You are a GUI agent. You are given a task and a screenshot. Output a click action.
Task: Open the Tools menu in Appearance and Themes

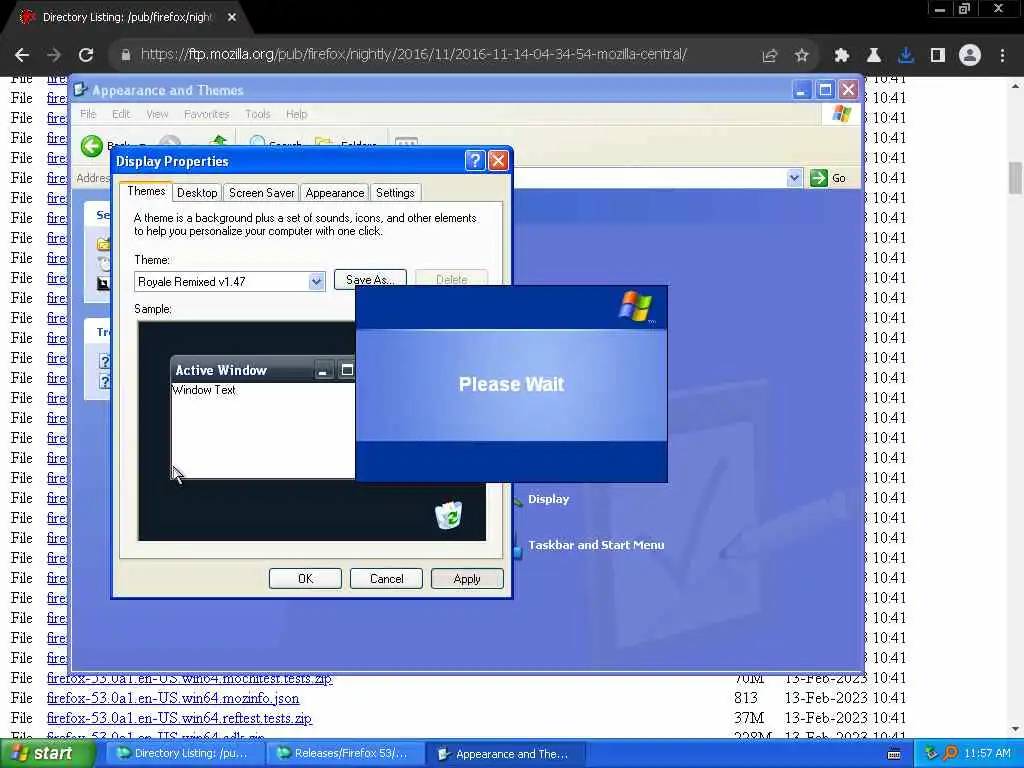257,114
